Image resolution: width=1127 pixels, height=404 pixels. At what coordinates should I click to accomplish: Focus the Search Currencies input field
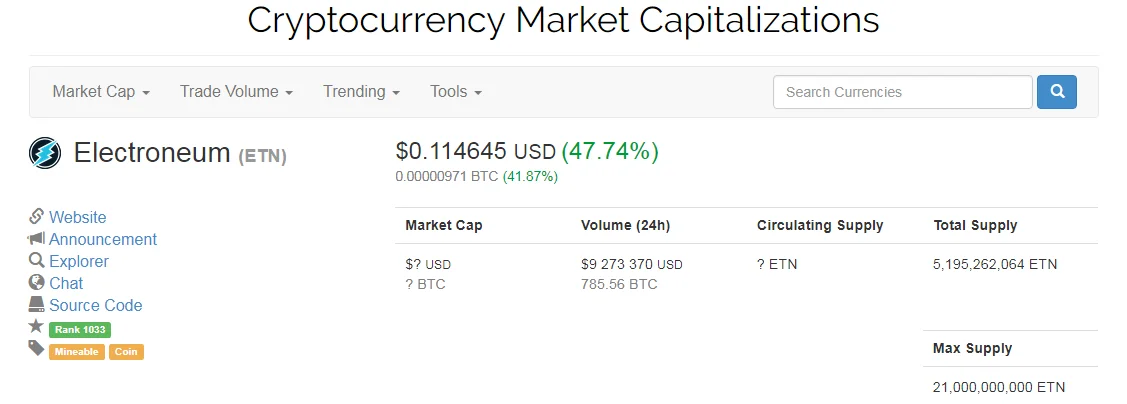(x=903, y=92)
